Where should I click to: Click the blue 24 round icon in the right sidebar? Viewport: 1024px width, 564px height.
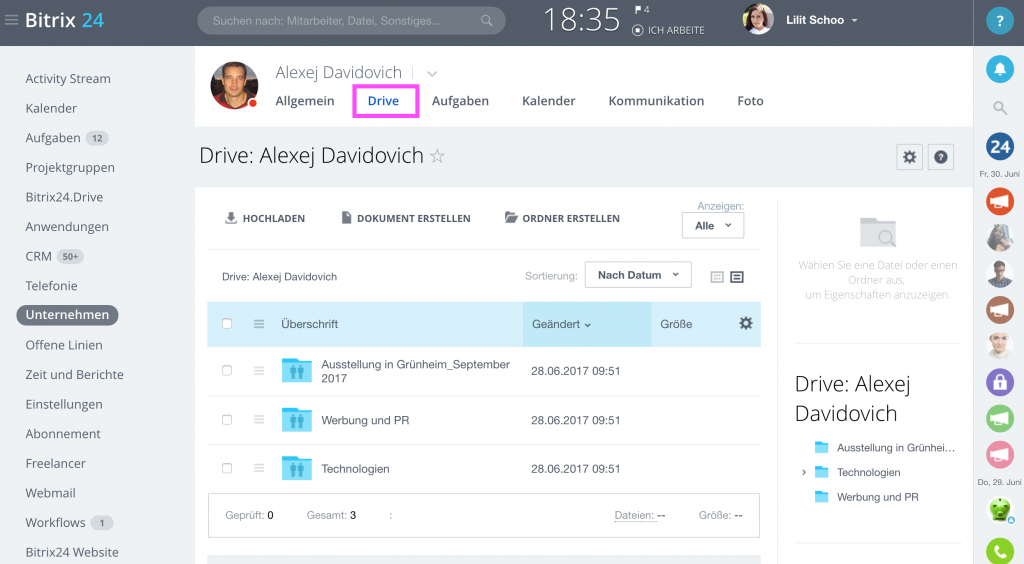click(999, 147)
